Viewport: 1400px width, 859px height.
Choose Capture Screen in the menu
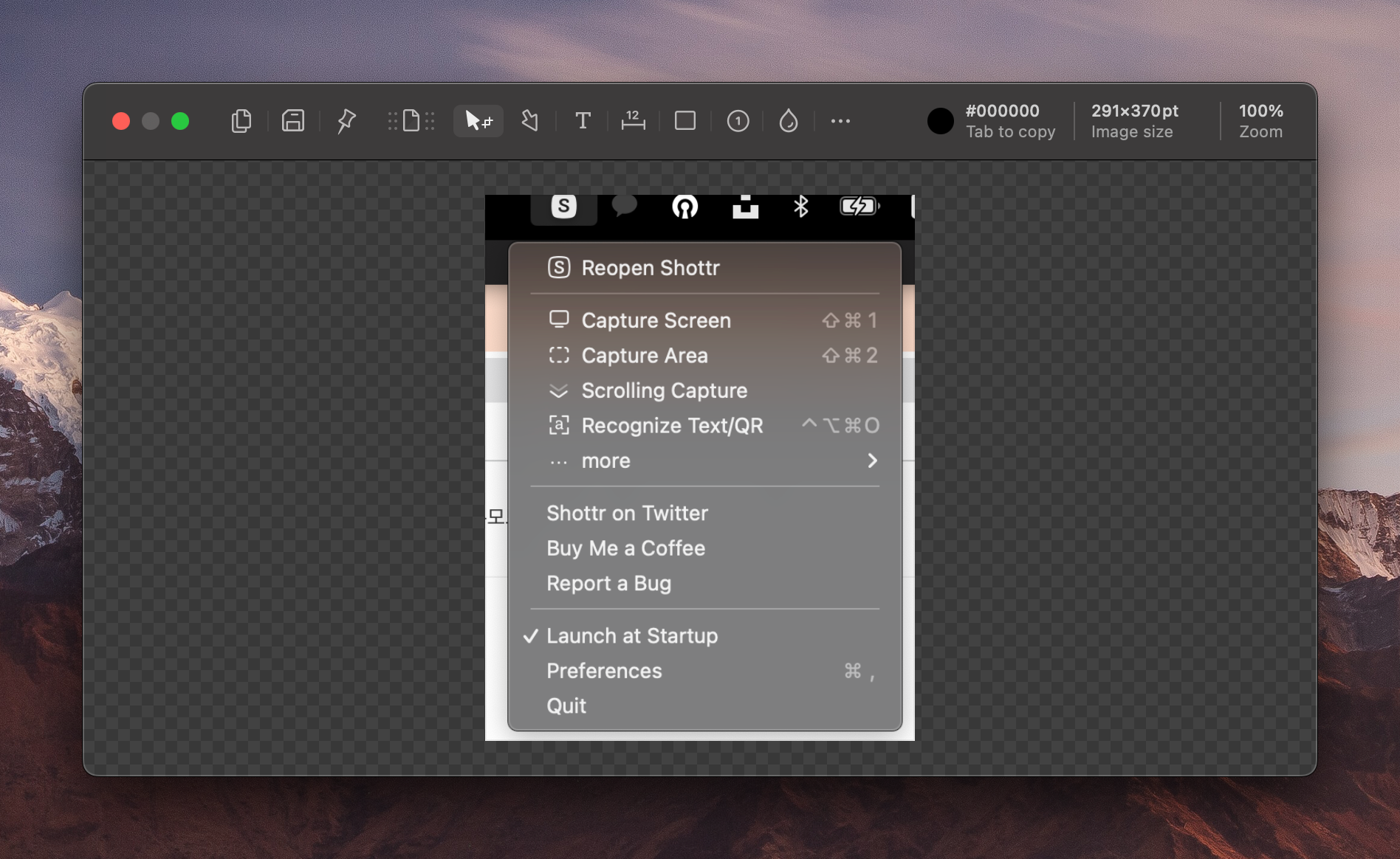click(x=705, y=320)
